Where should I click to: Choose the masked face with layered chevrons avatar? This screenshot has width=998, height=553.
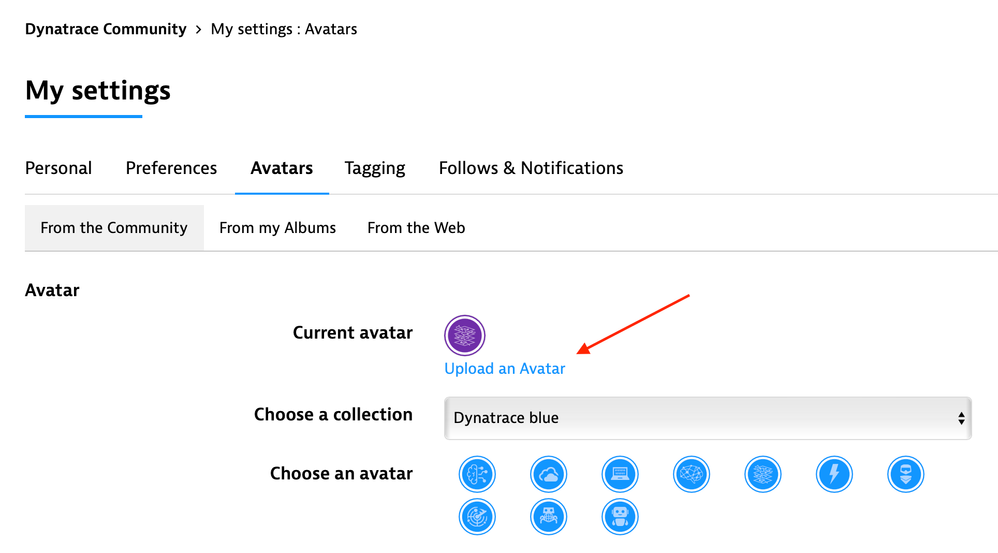coord(905,474)
